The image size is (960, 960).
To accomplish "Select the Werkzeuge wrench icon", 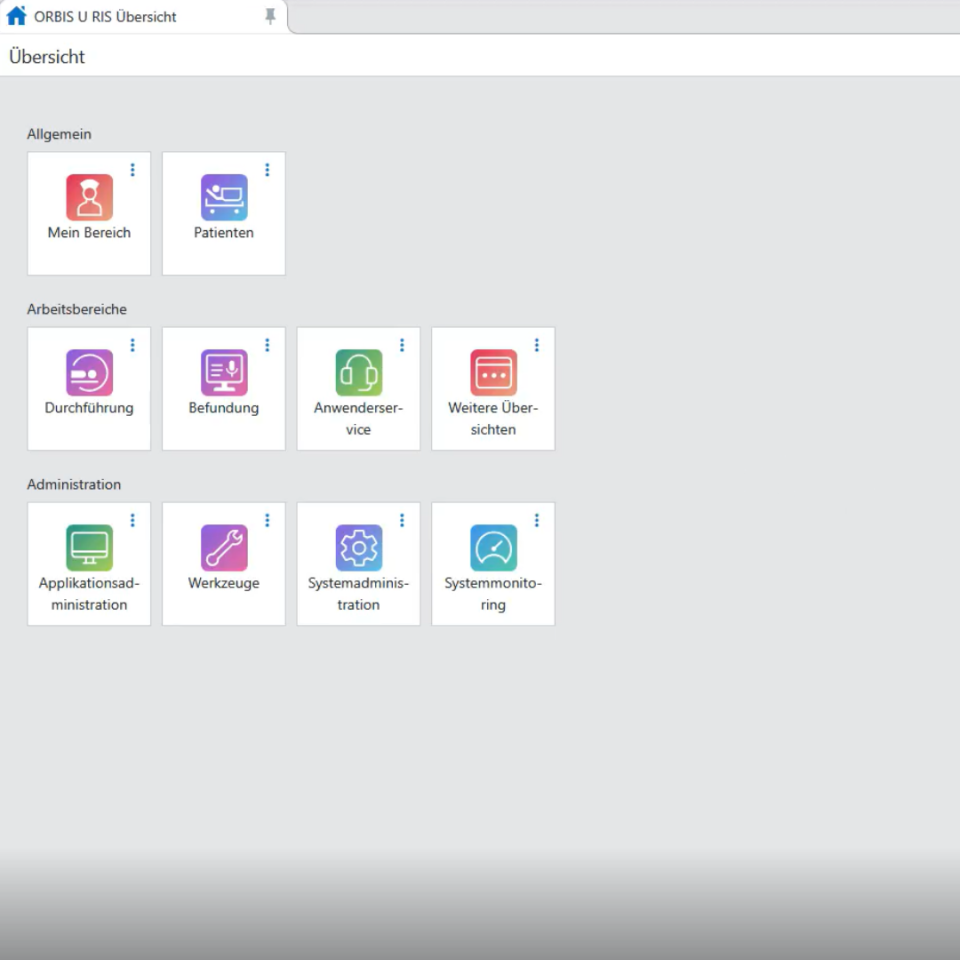I will pyautogui.click(x=224, y=547).
